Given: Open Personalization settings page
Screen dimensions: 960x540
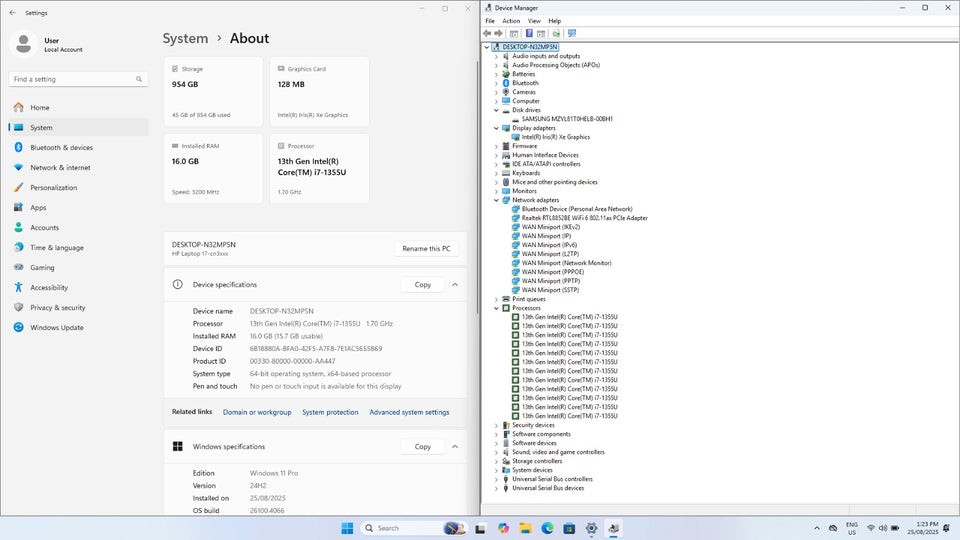Looking at the screenshot, I should [78, 187].
